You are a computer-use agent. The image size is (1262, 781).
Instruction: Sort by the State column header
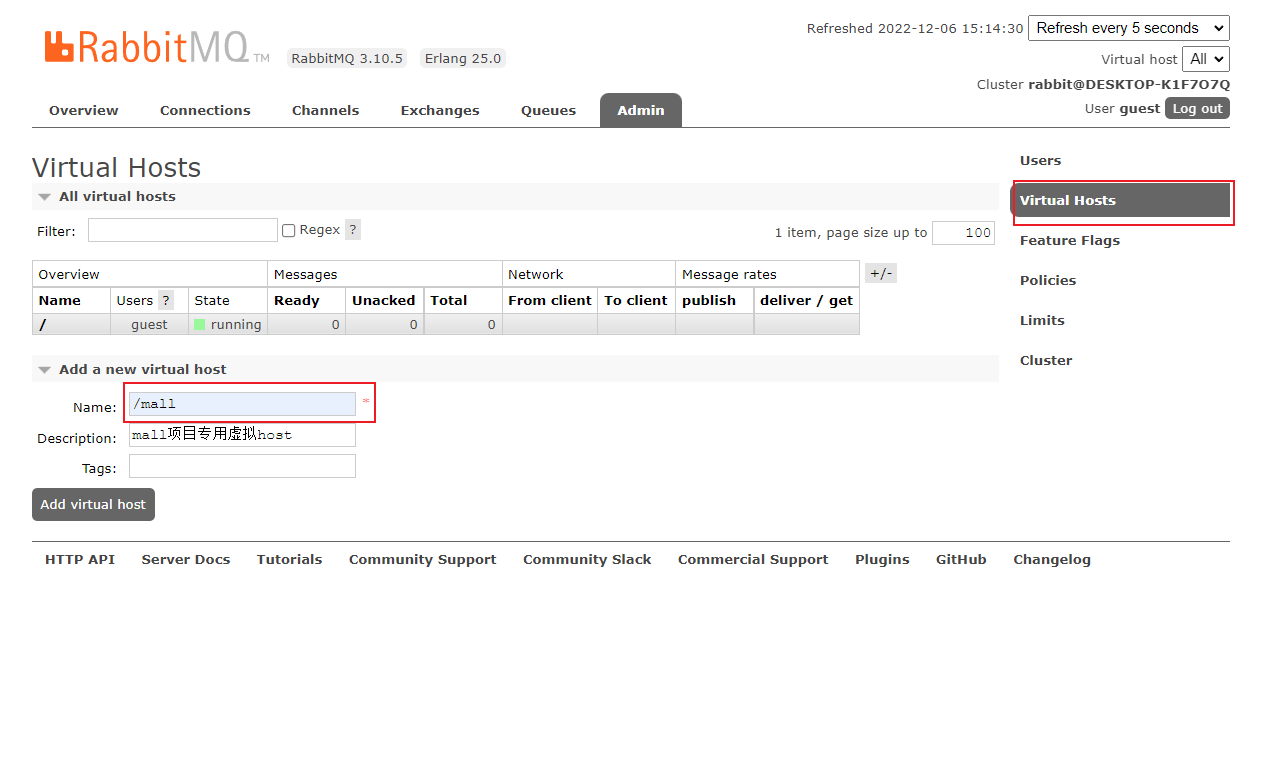(212, 300)
